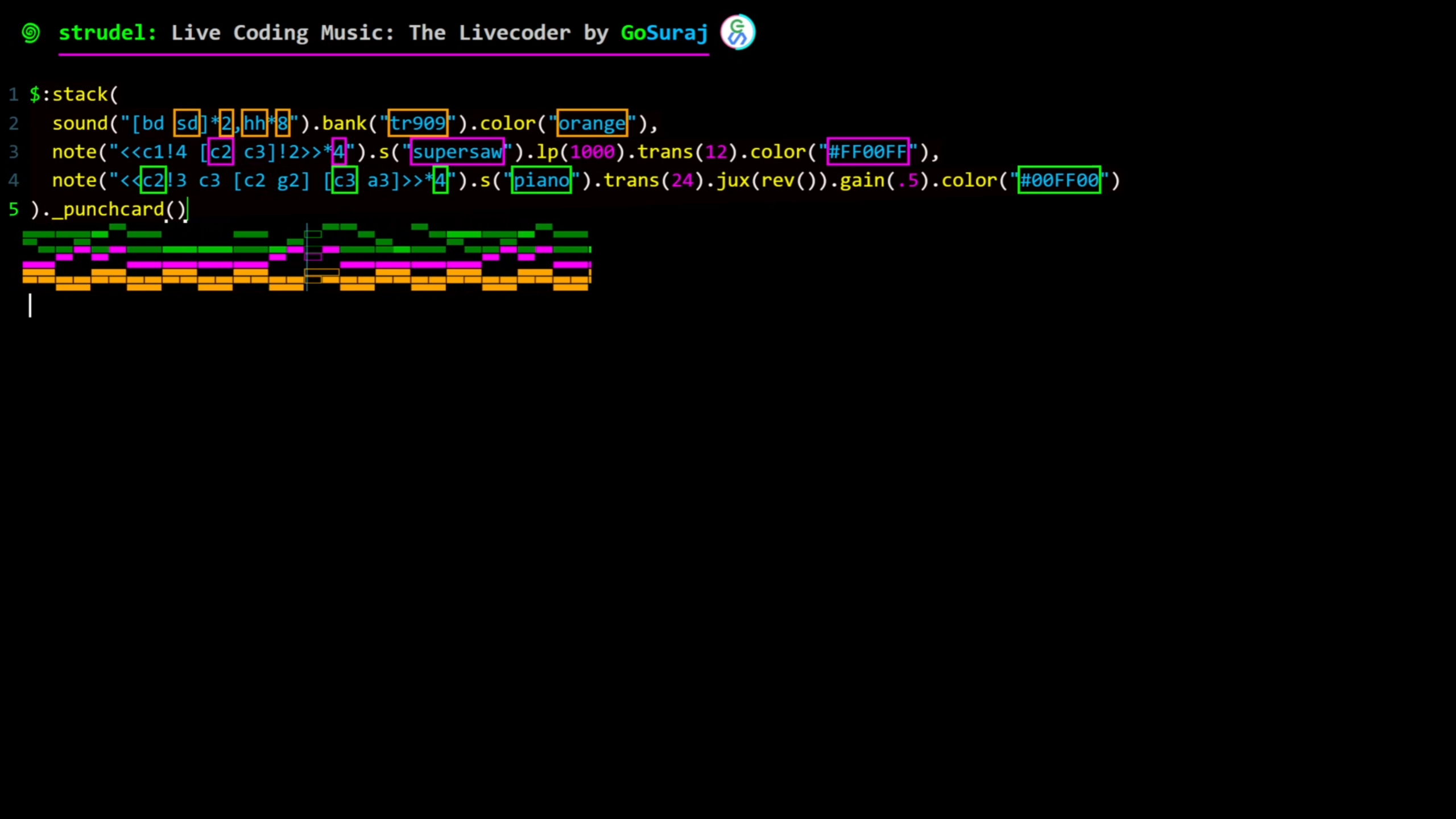Screen dimensions: 1456x819
Task: Place cursor in "piano" sound name
Action: pos(541,181)
